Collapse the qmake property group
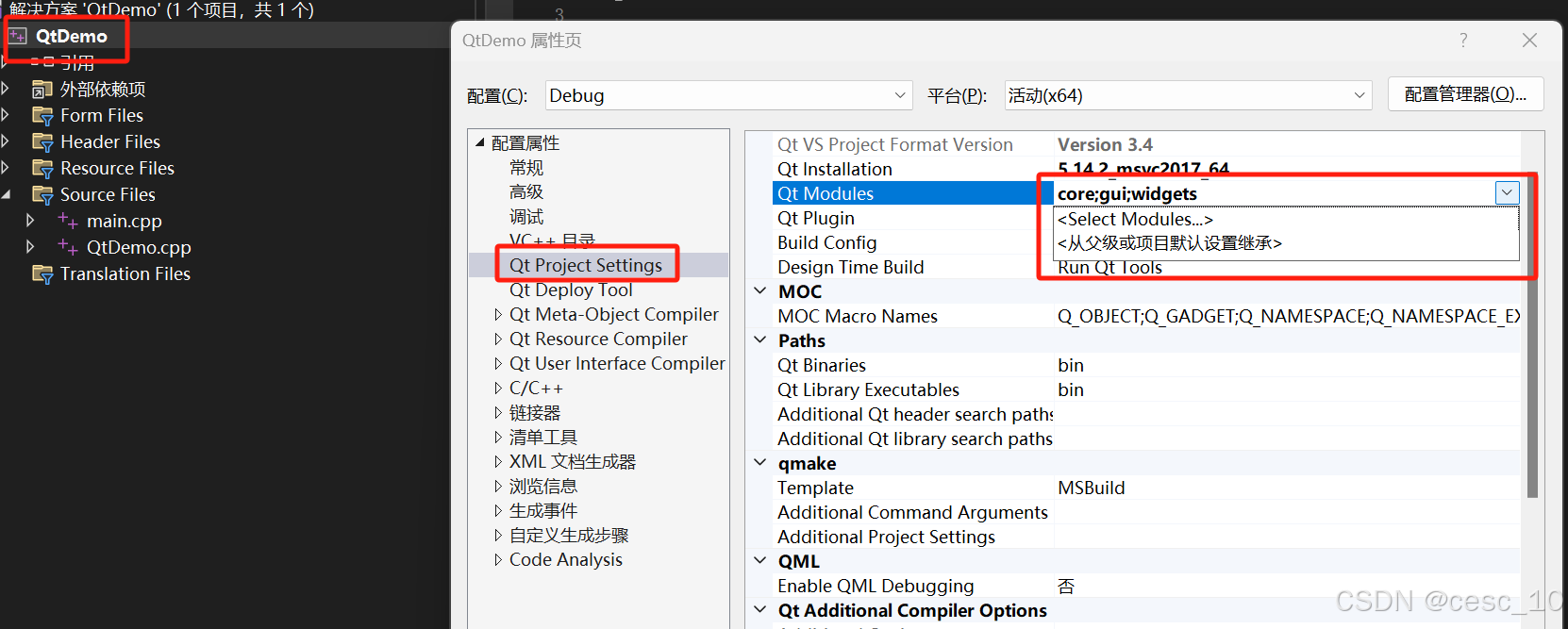This screenshot has height=629, width=1568. click(x=760, y=463)
